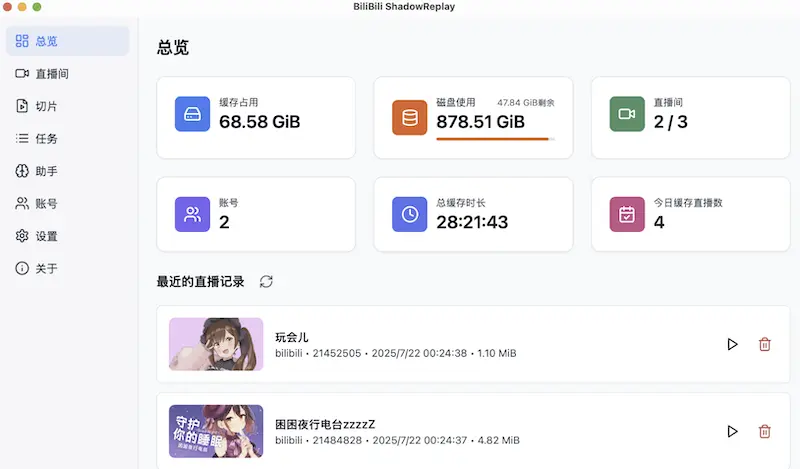Click the 最近的直播记录 heading

200,282
